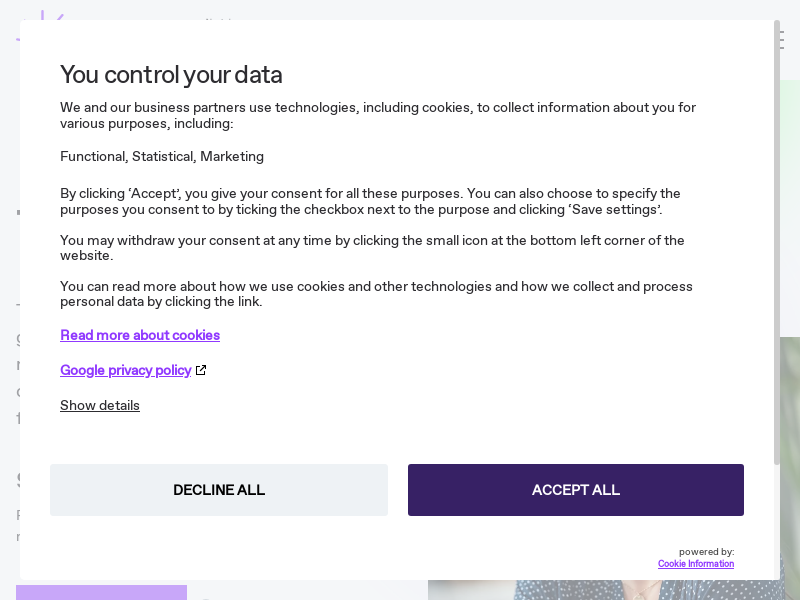
Task: Click the paragraph starting You can read more
Action: pyautogui.click(x=376, y=294)
